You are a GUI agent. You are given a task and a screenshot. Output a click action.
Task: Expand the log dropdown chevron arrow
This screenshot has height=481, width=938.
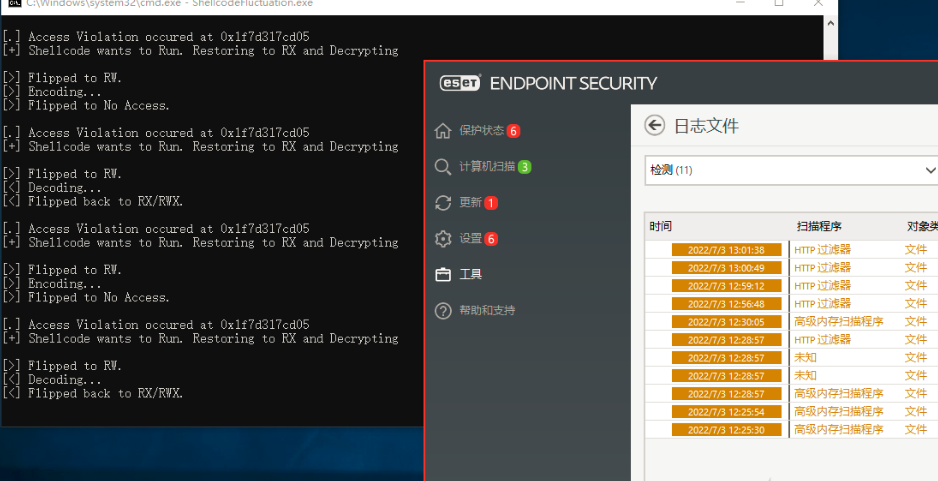coord(930,170)
